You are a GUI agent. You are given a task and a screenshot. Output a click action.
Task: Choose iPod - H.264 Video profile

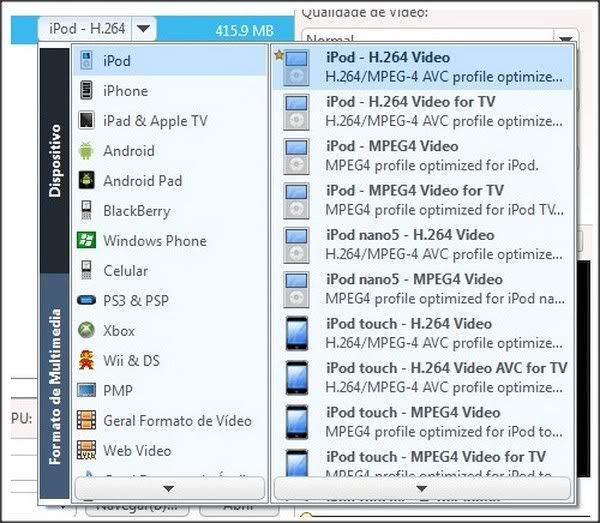[x=422, y=67]
